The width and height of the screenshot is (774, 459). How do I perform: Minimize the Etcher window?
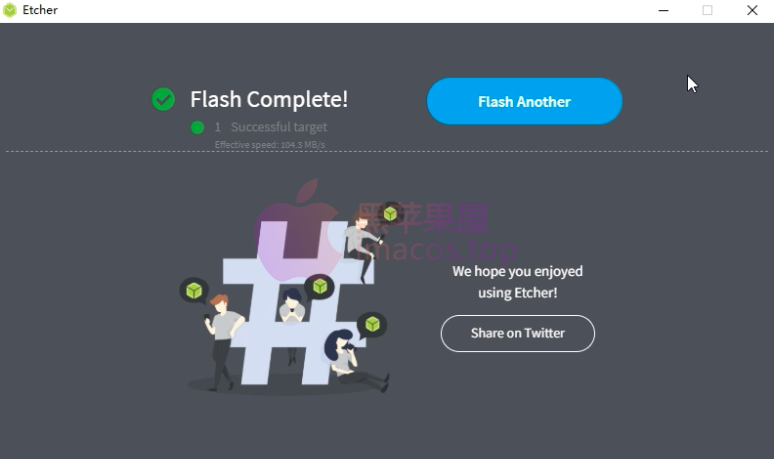[x=663, y=10]
